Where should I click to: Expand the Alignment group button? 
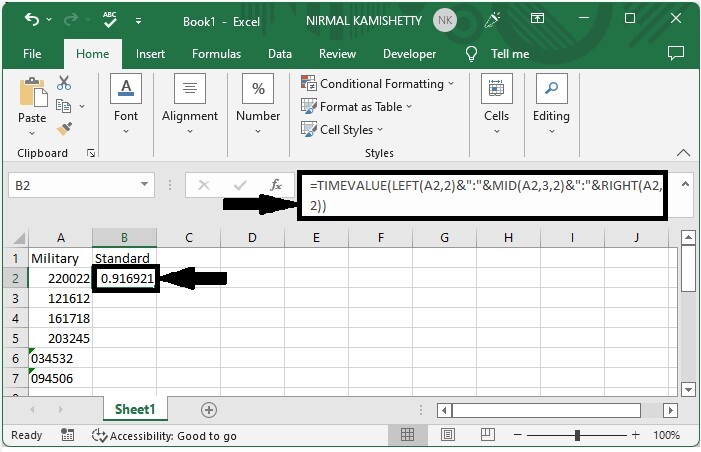190,105
